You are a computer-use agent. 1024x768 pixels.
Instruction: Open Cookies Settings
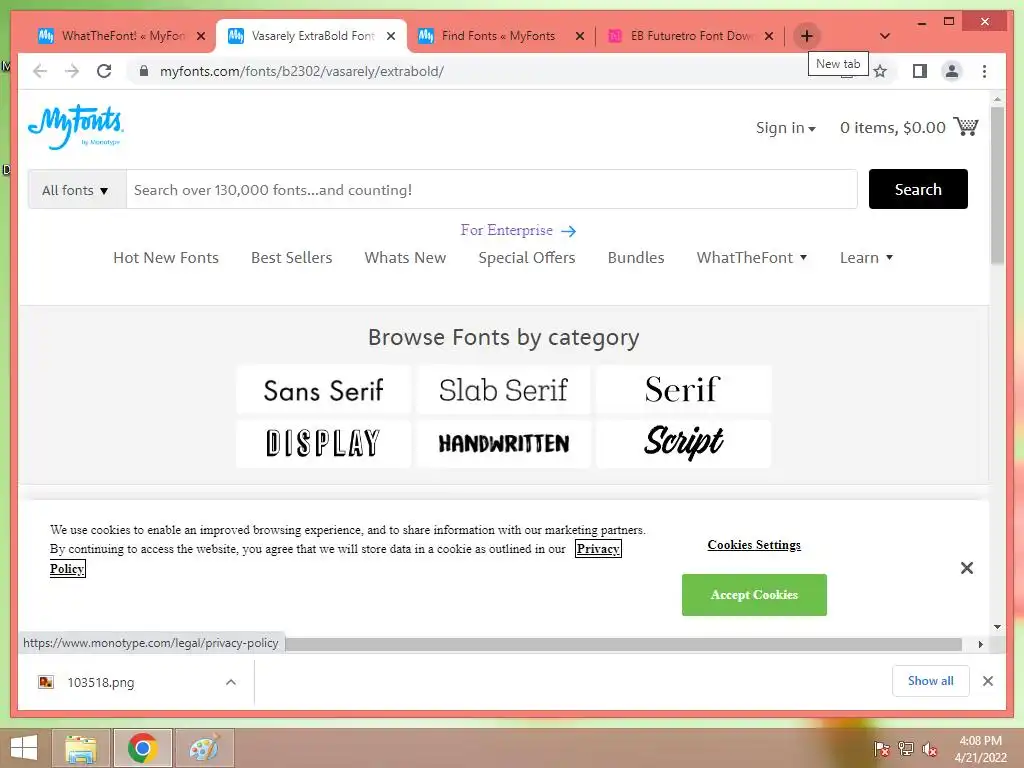point(754,545)
